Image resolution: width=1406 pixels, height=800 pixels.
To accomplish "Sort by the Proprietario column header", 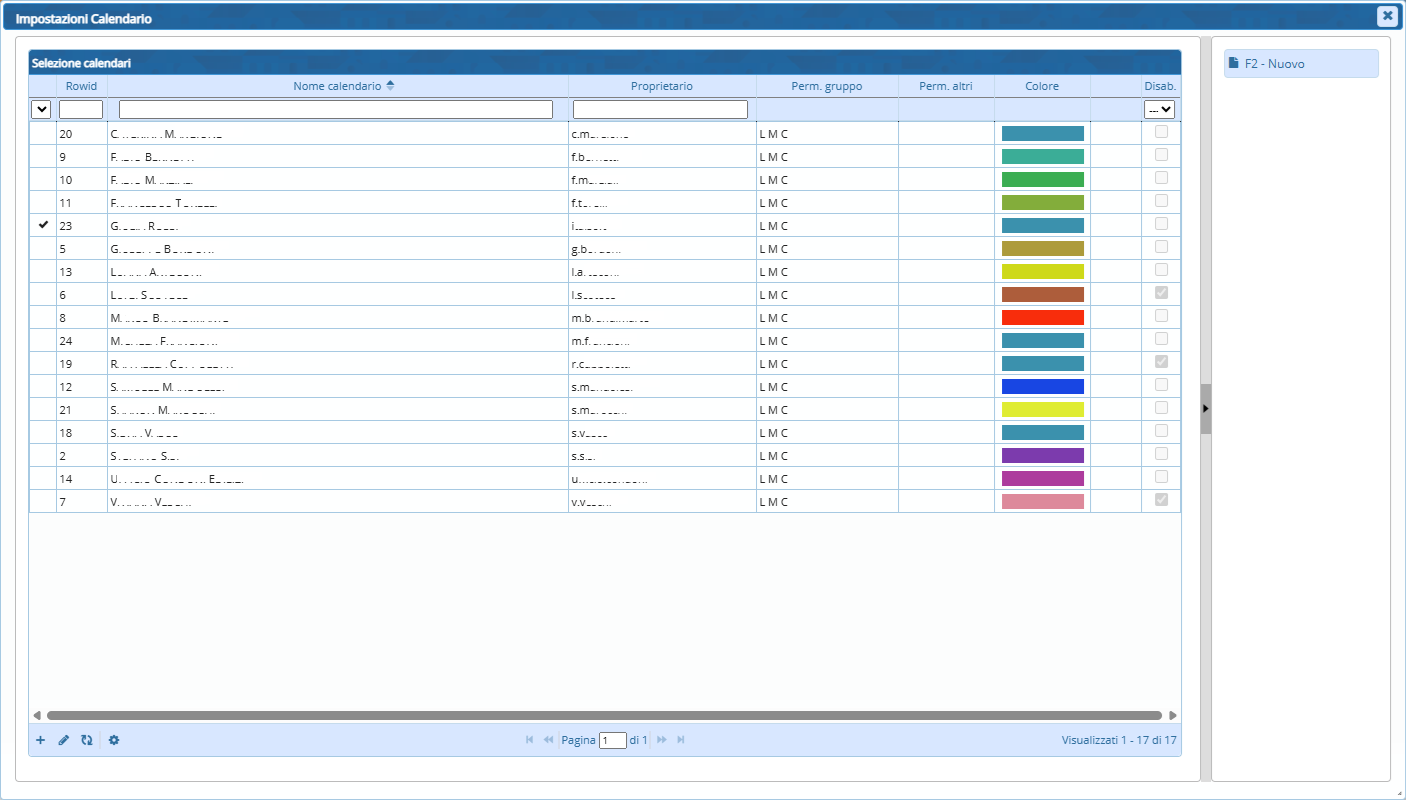I will click(x=661, y=86).
